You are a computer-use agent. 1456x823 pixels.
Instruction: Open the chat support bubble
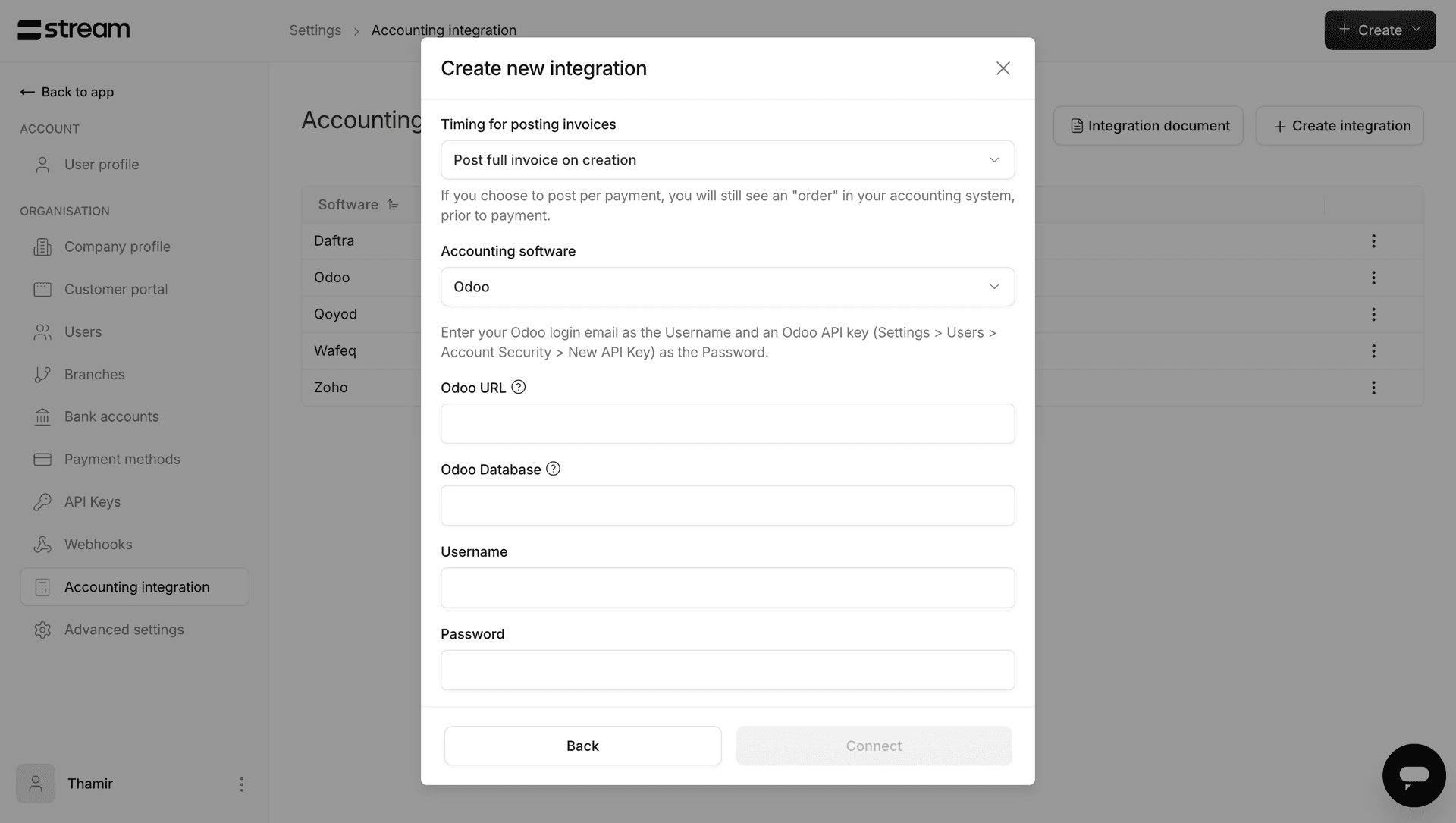[1414, 775]
